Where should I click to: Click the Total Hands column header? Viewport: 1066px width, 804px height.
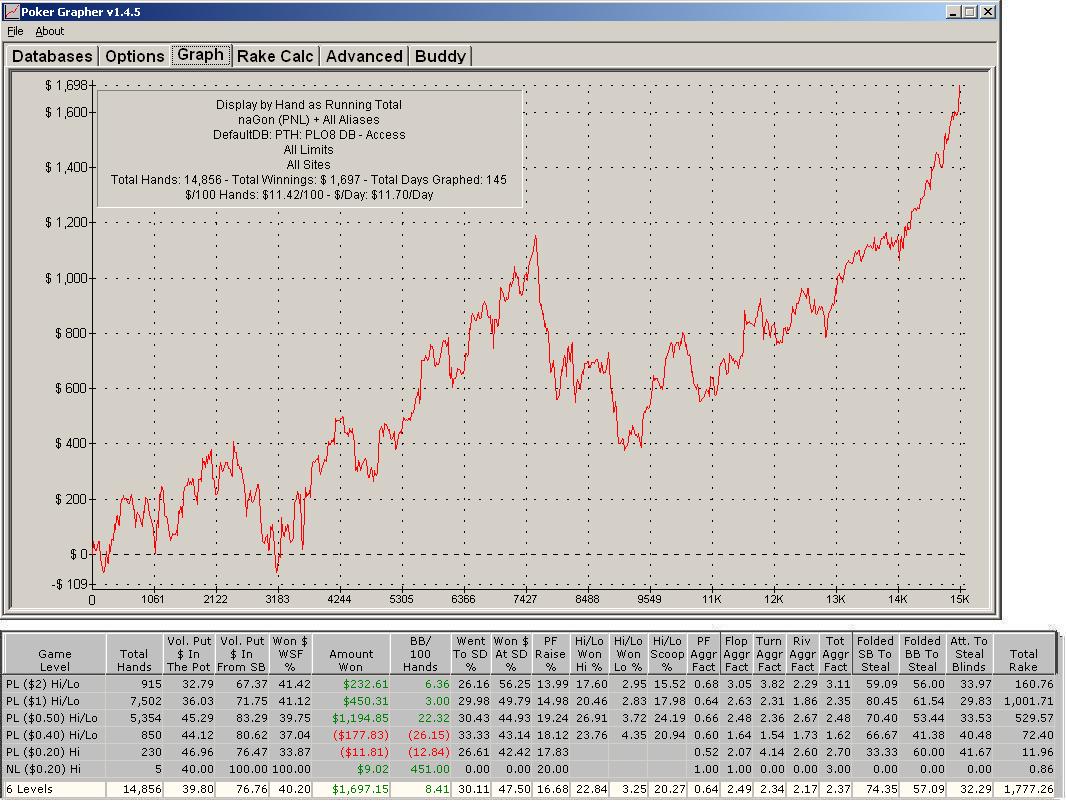click(134, 654)
